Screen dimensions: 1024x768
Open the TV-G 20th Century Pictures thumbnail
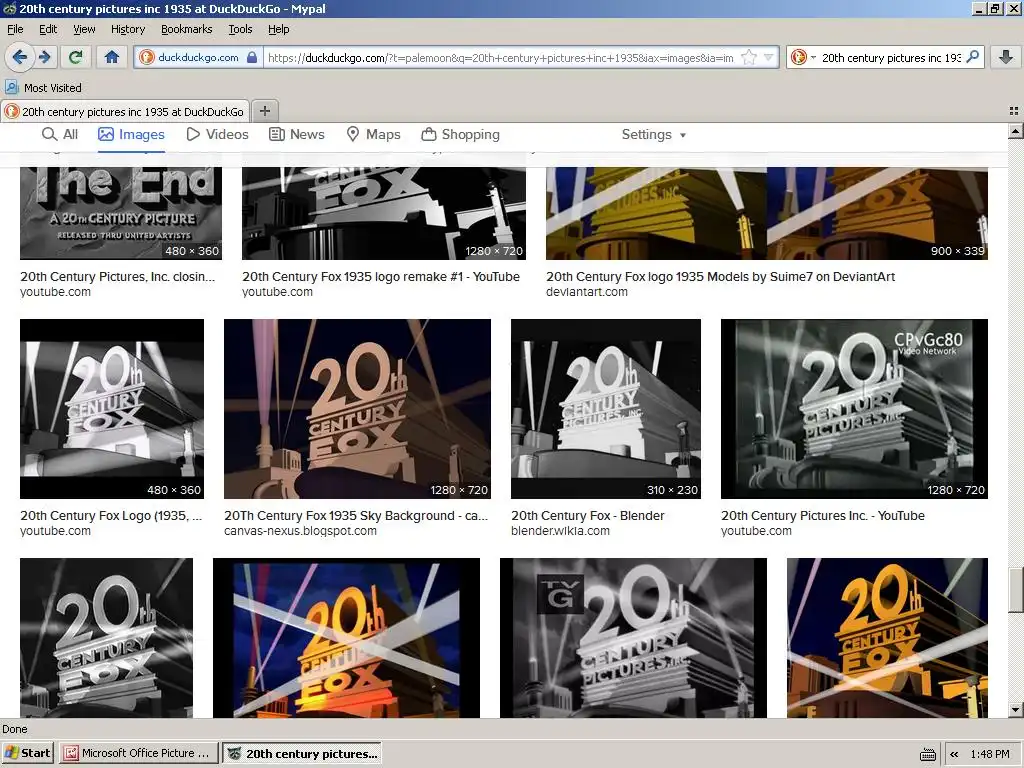click(x=633, y=638)
